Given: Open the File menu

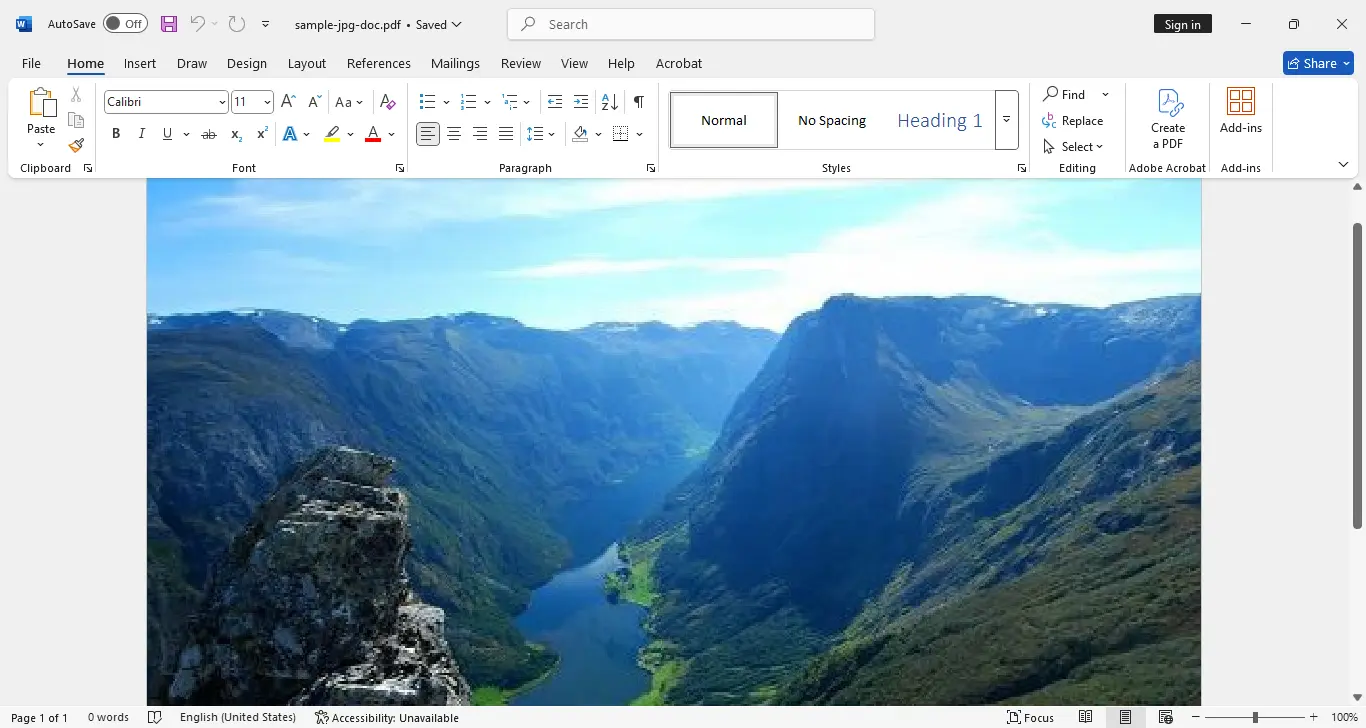Looking at the screenshot, I should point(32,63).
